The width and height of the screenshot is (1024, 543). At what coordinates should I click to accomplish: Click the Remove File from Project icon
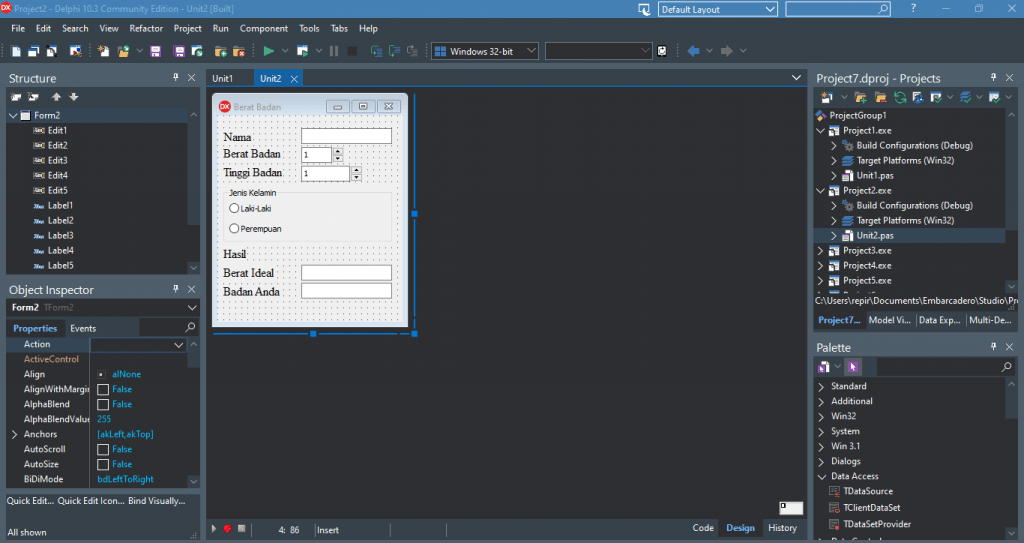pos(239,51)
